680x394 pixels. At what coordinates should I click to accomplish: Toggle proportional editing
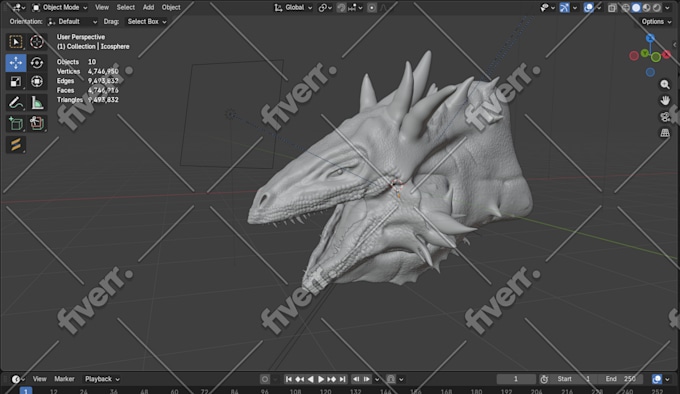(372, 8)
